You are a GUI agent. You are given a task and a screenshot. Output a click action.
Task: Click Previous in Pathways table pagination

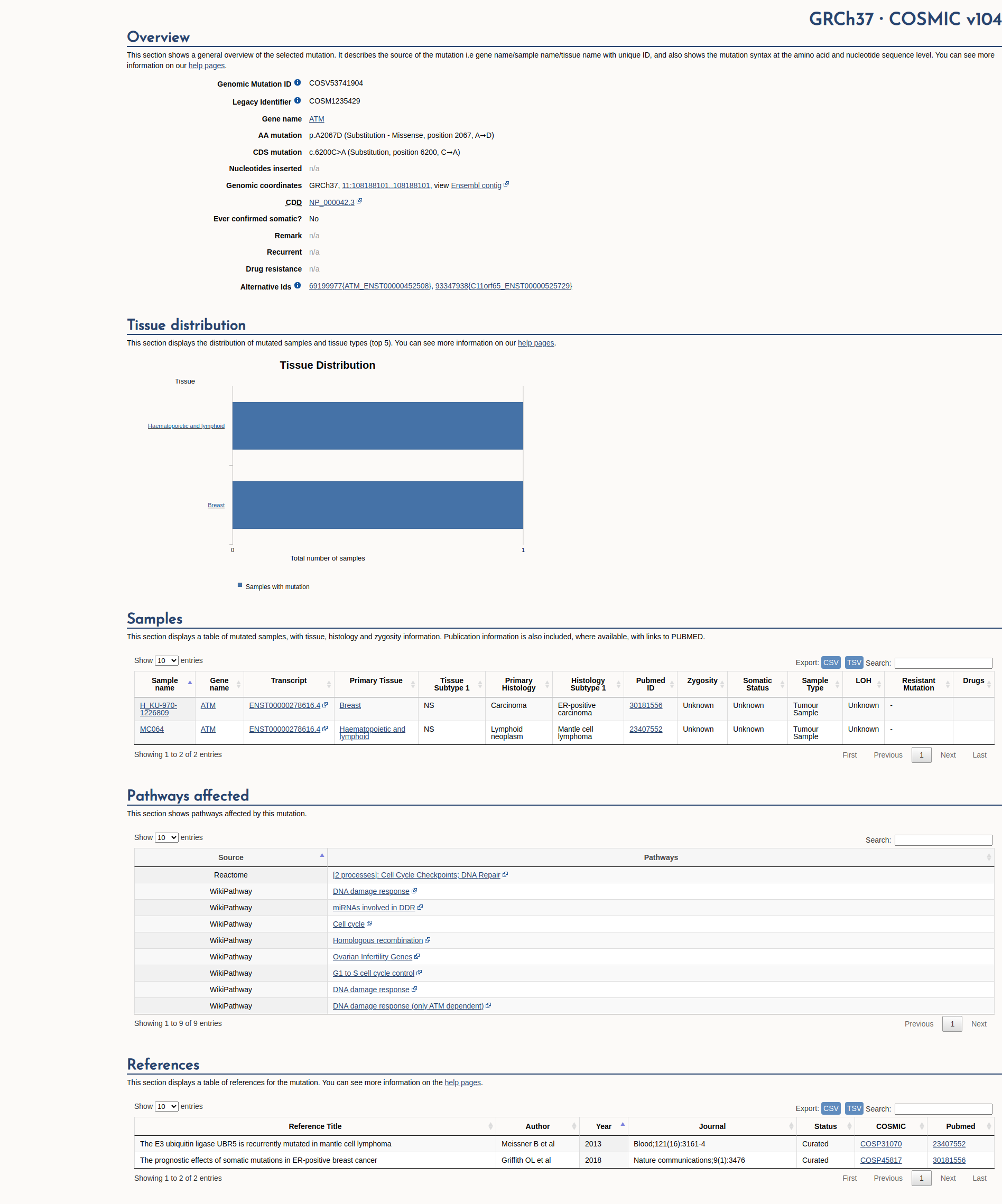point(919,1024)
